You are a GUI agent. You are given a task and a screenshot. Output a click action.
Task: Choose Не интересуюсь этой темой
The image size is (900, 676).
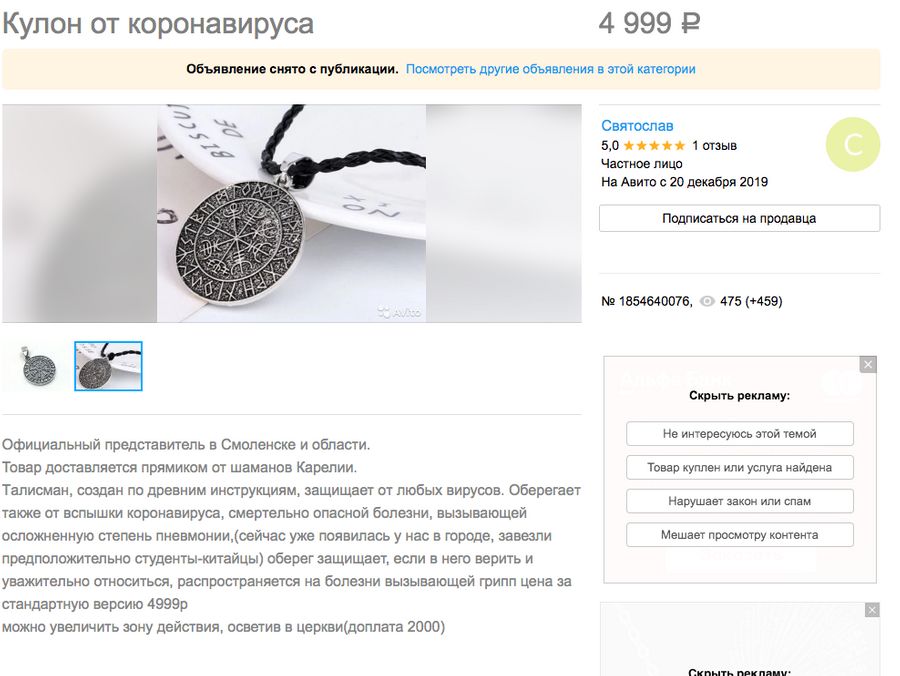pos(739,434)
